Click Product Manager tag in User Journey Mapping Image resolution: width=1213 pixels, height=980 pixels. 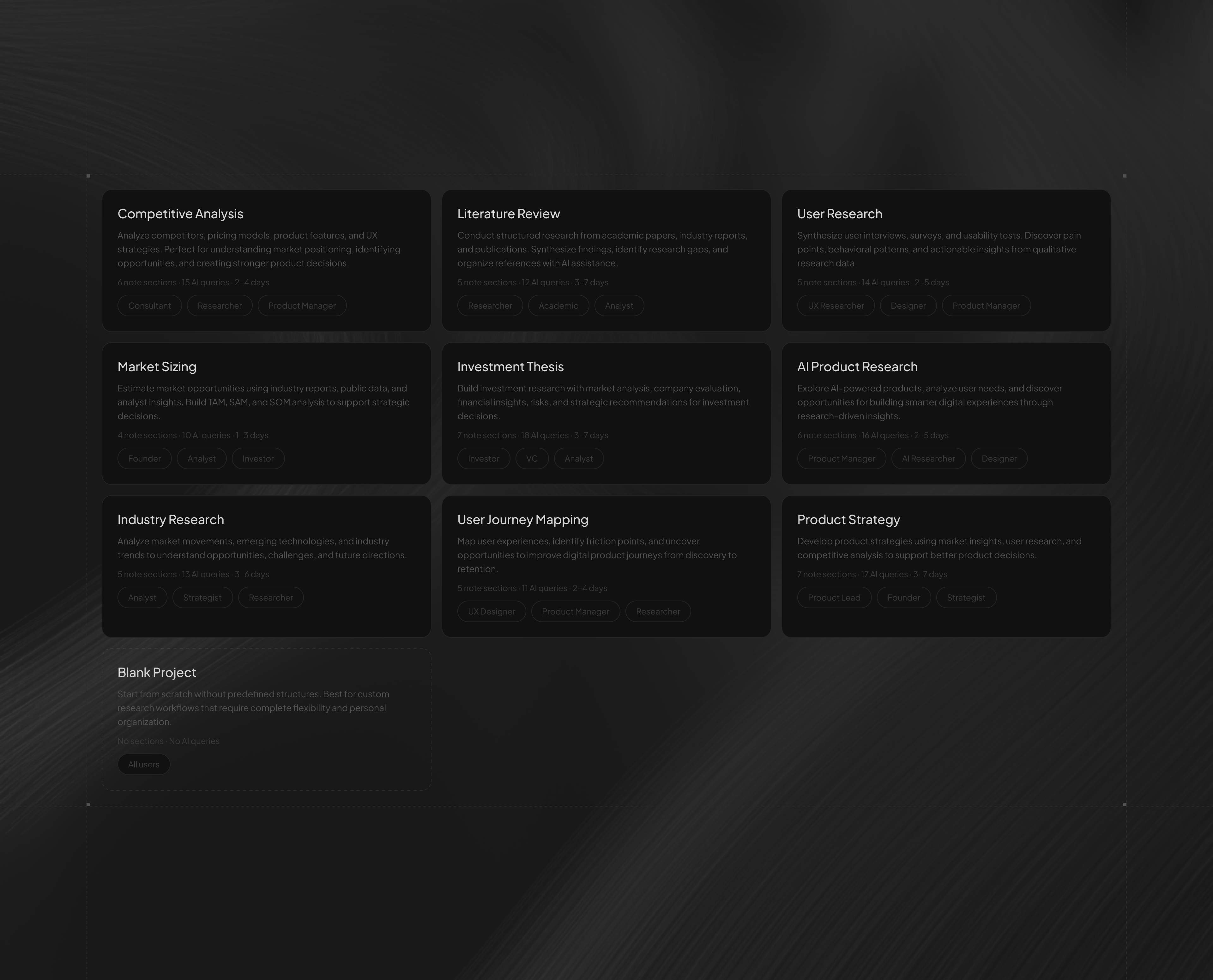(576, 611)
